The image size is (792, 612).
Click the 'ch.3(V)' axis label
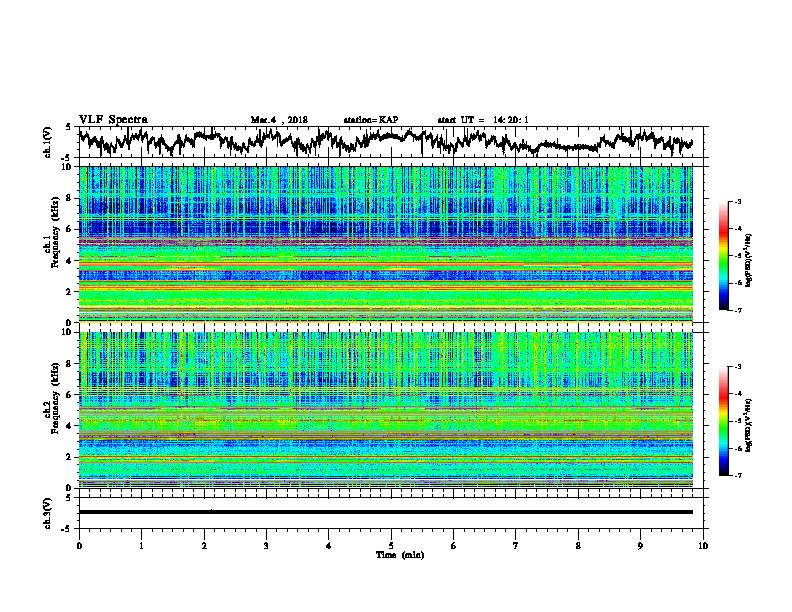pos(48,513)
